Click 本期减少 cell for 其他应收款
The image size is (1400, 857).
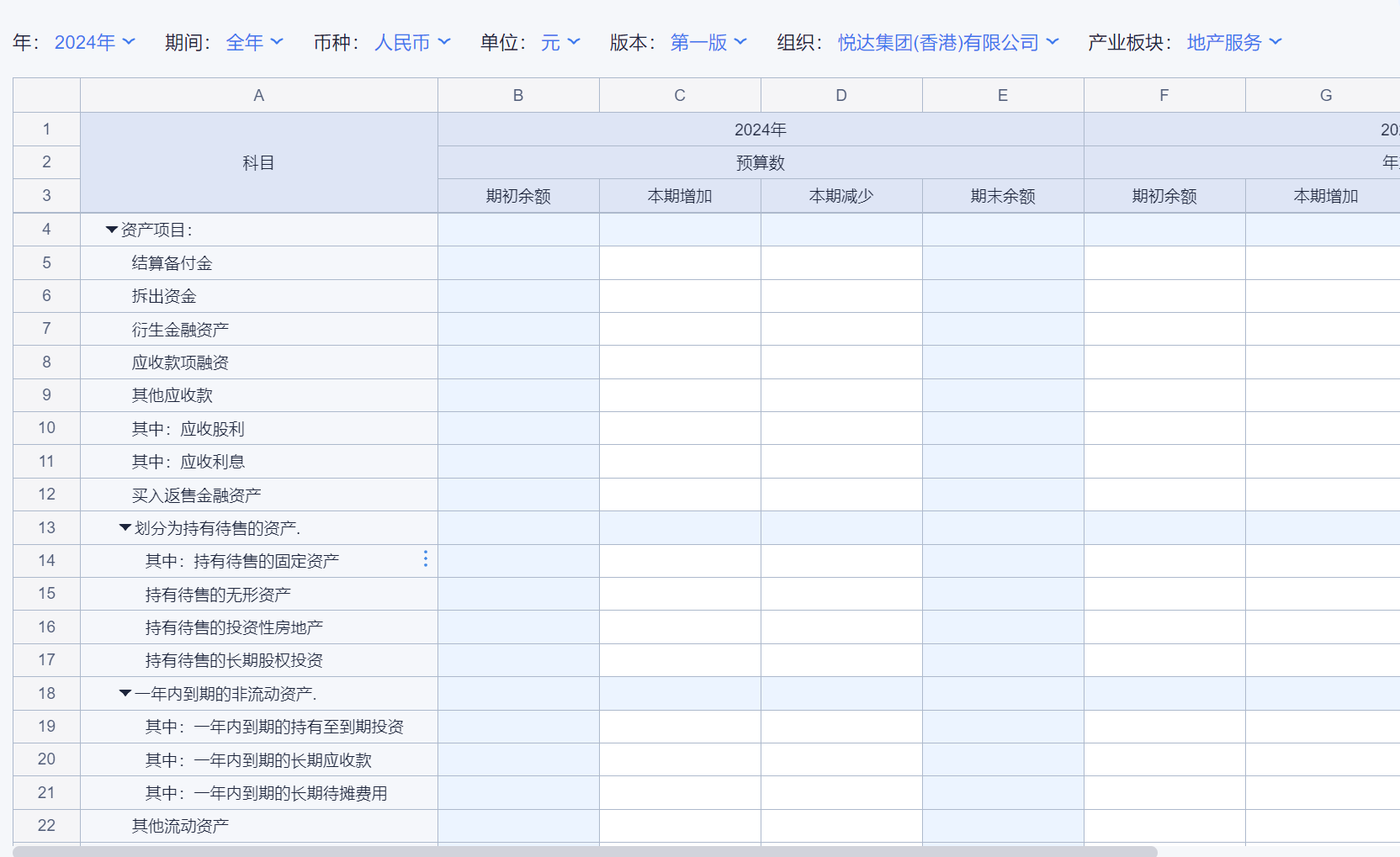click(x=841, y=395)
